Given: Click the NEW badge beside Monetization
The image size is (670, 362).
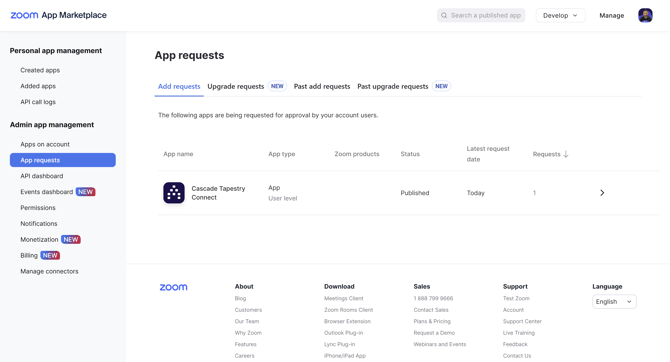Looking at the screenshot, I should [71, 239].
